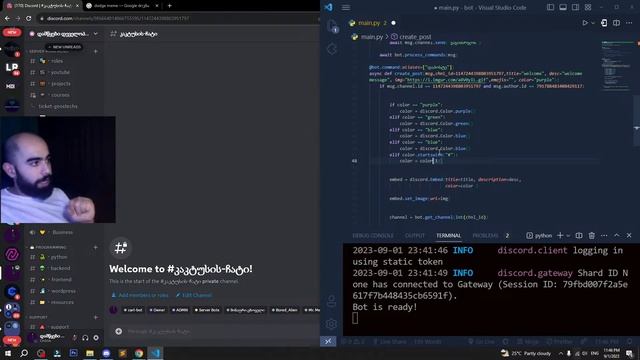The height and width of the screenshot is (360, 640).
Task: Switch to the DEBUG CONSOLE panel tab
Action: coord(373,236)
